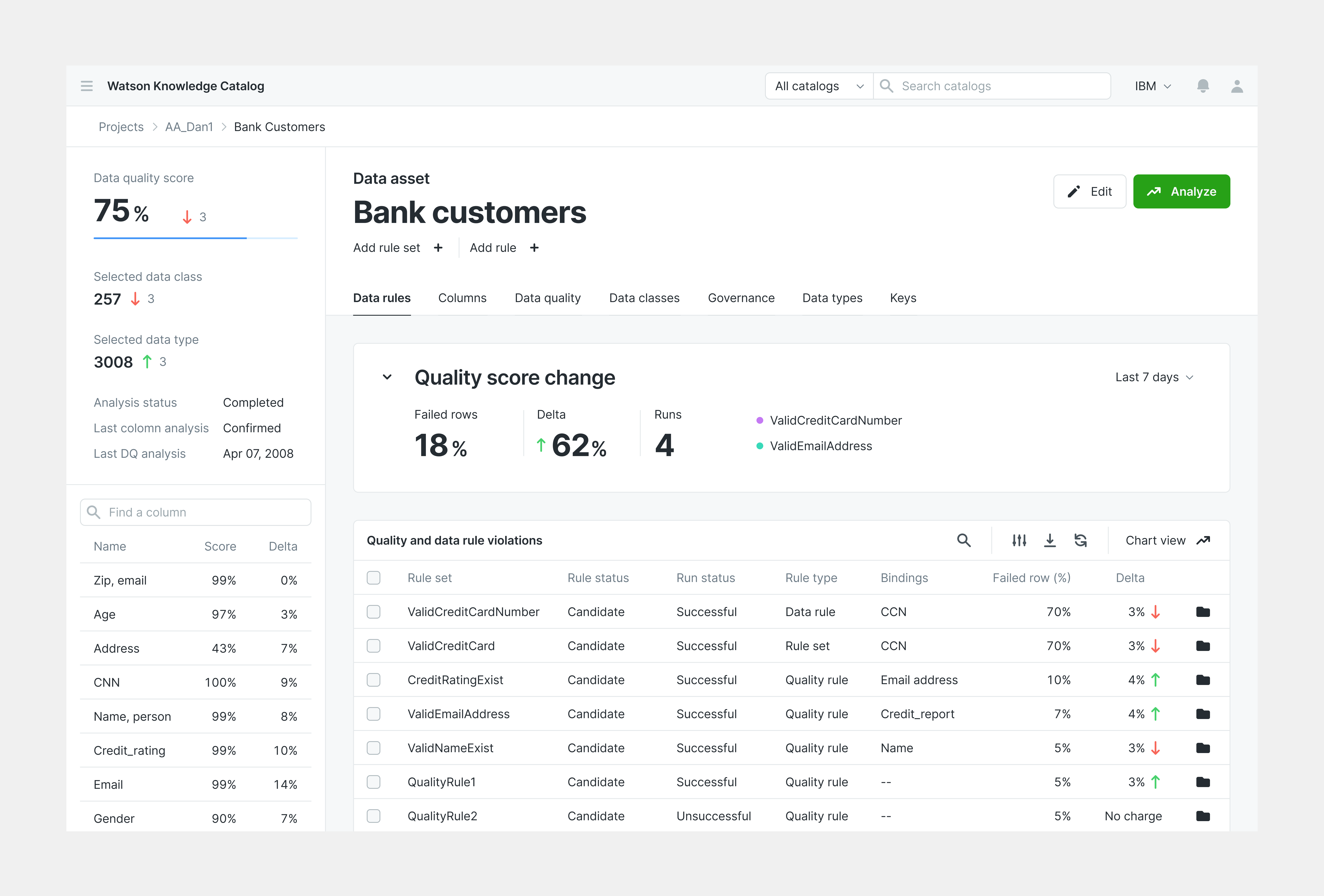This screenshot has height=896, width=1324.
Task: Click plus icon next to Add rule
Action: pyautogui.click(x=534, y=248)
